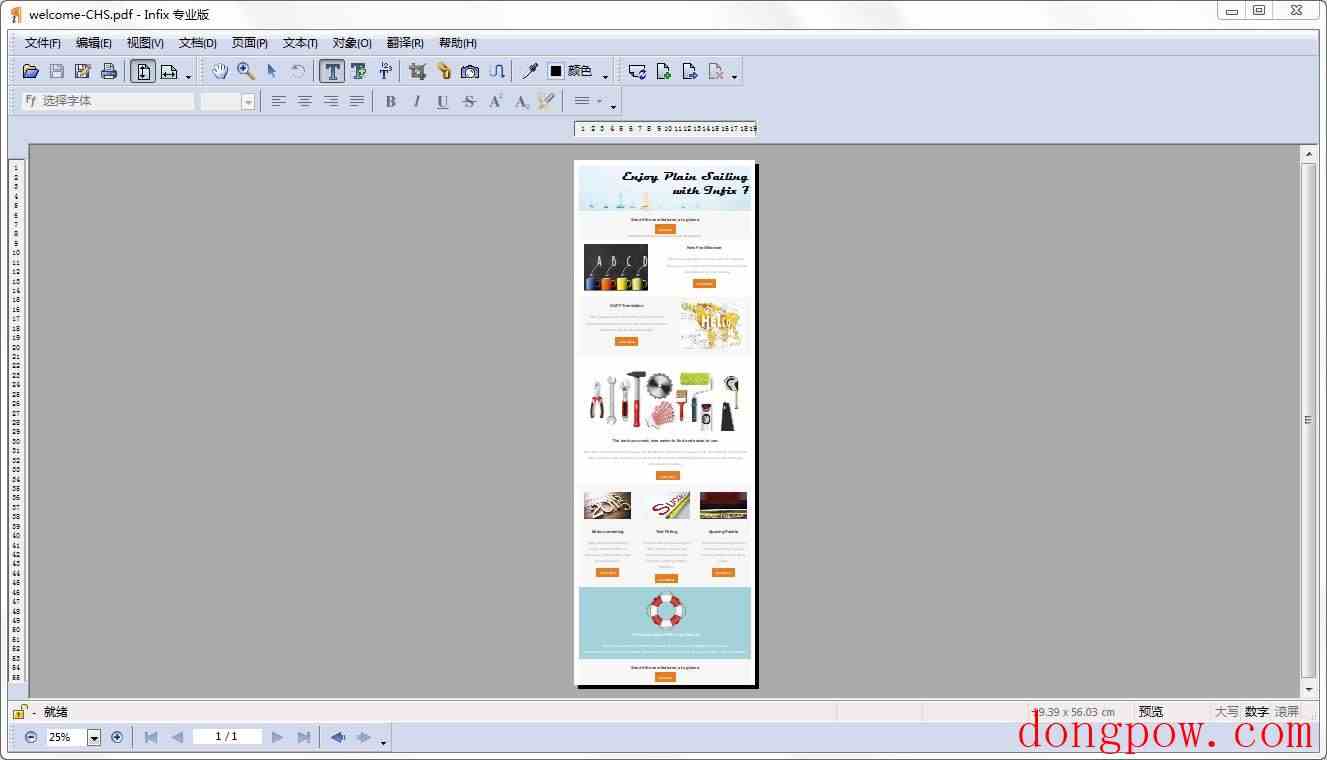Click the link chain tool icon
This screenshot has width=1327, height=760.
click(444, 71)
